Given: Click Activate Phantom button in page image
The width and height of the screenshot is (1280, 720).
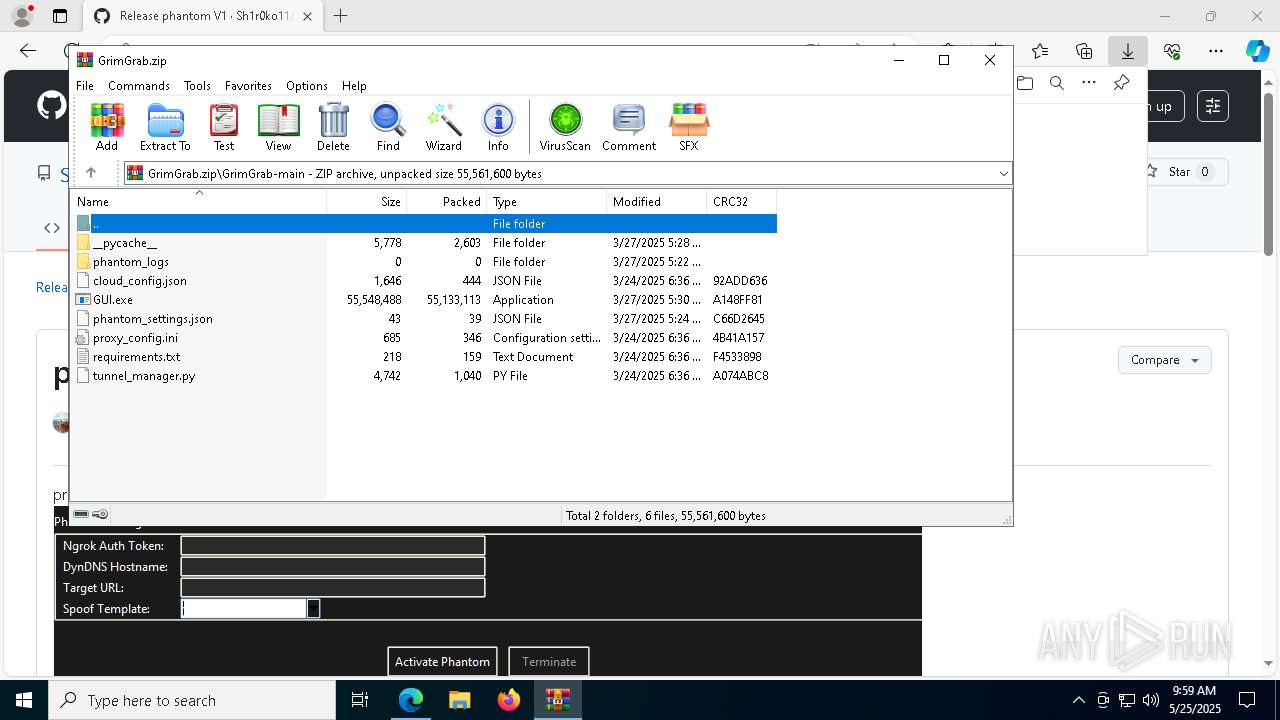Looking at the screenshot, I should point(442,661).
